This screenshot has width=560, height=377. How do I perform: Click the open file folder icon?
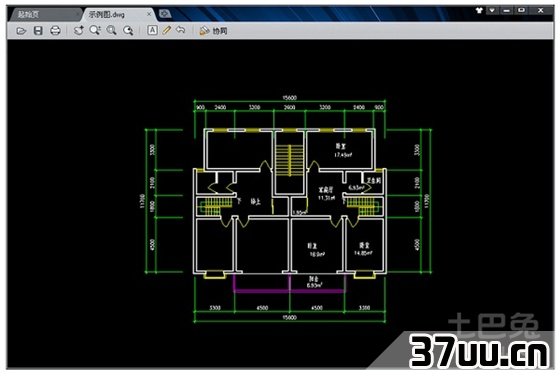pos(21,31)
